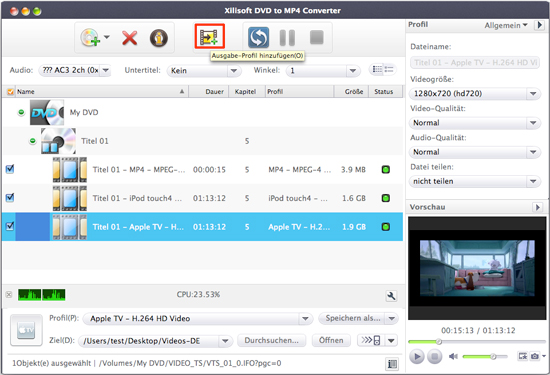Collapse the Titel 01 tree node
550x375 pixels.
coord(33,141)
